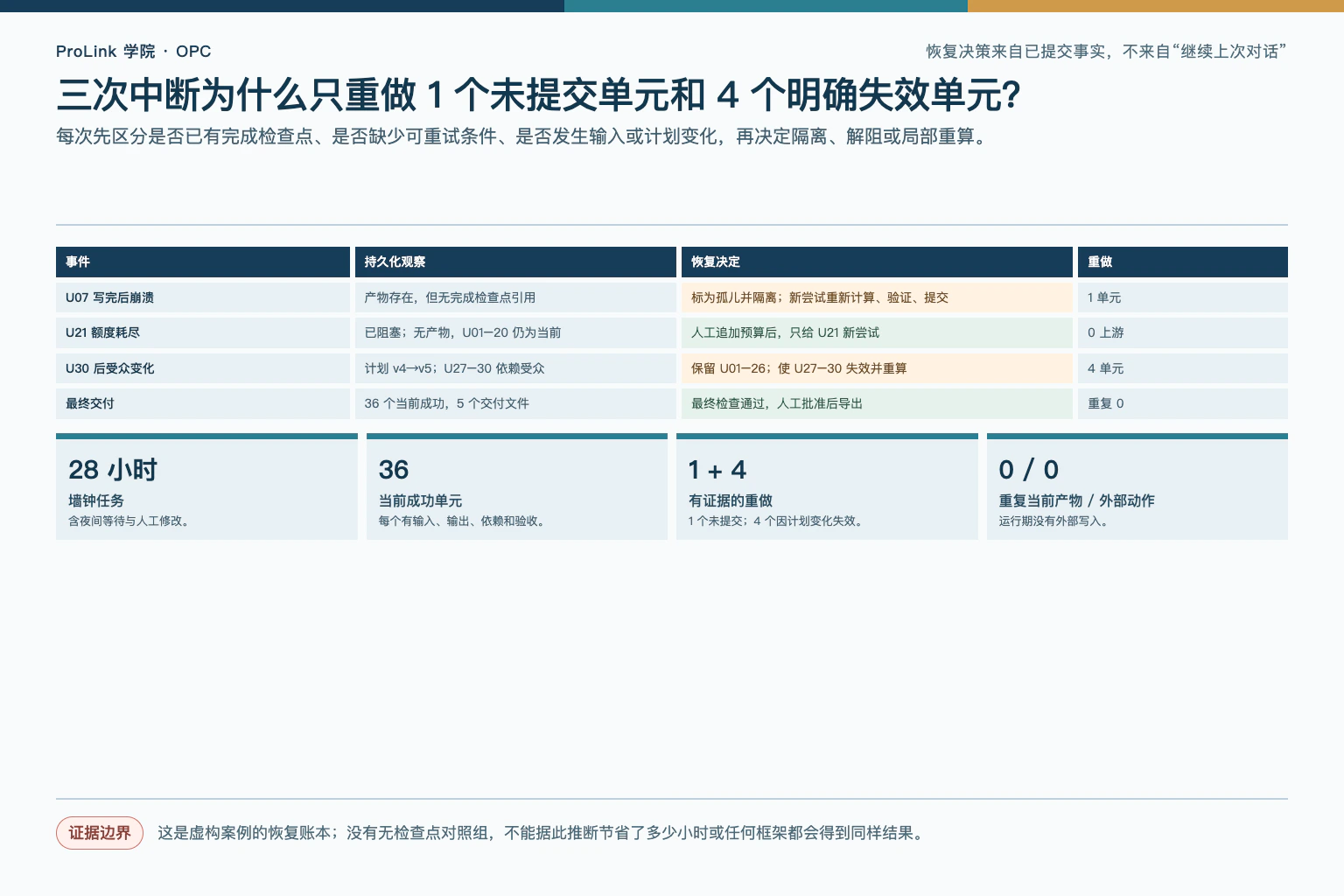The width and height of the screenshot is (1344, 896).
Task: Click the '有证据的重做' card label
Action: 731,500
